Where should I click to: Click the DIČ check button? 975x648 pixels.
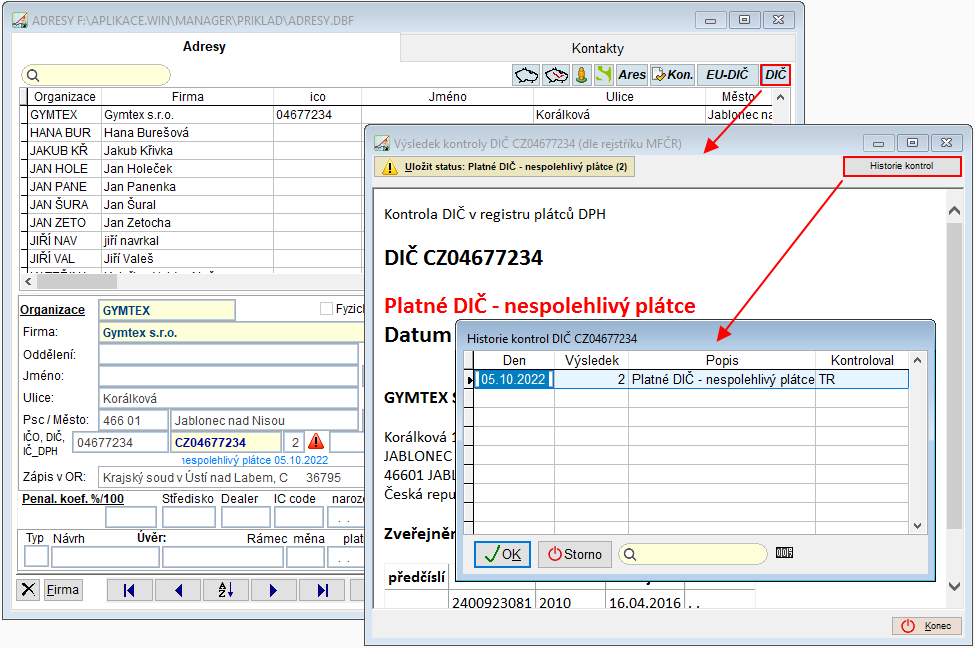pyautogui.click(x=775, y=75)
